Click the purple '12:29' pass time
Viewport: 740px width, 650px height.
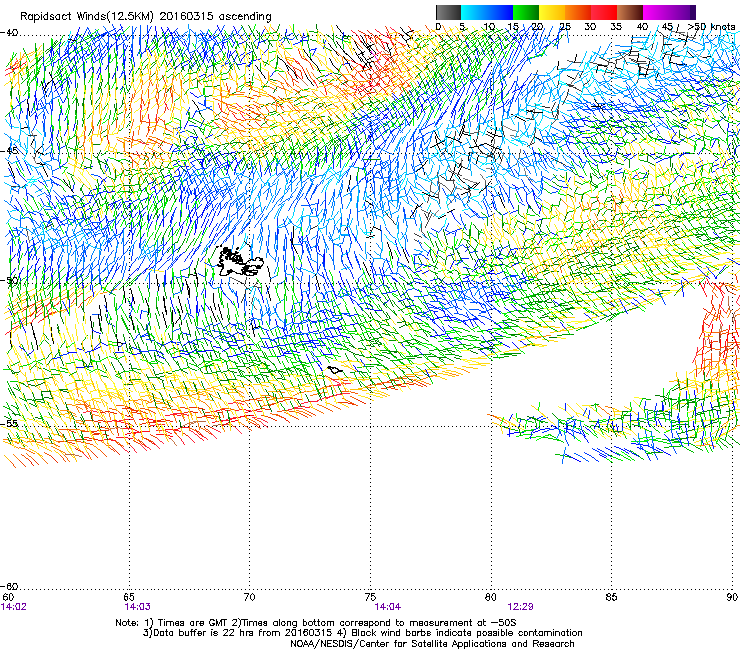click(521, 607)
